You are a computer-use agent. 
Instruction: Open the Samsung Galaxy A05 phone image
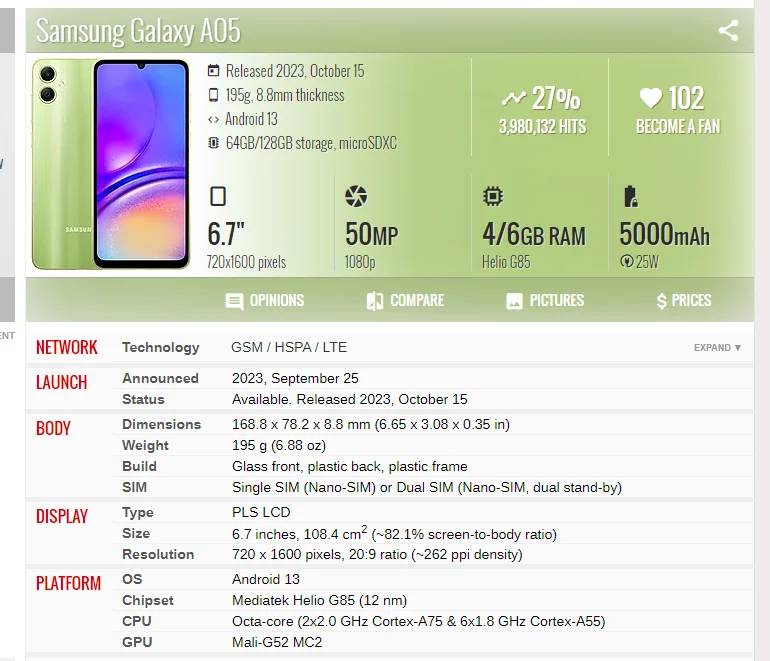coord(111,164)
